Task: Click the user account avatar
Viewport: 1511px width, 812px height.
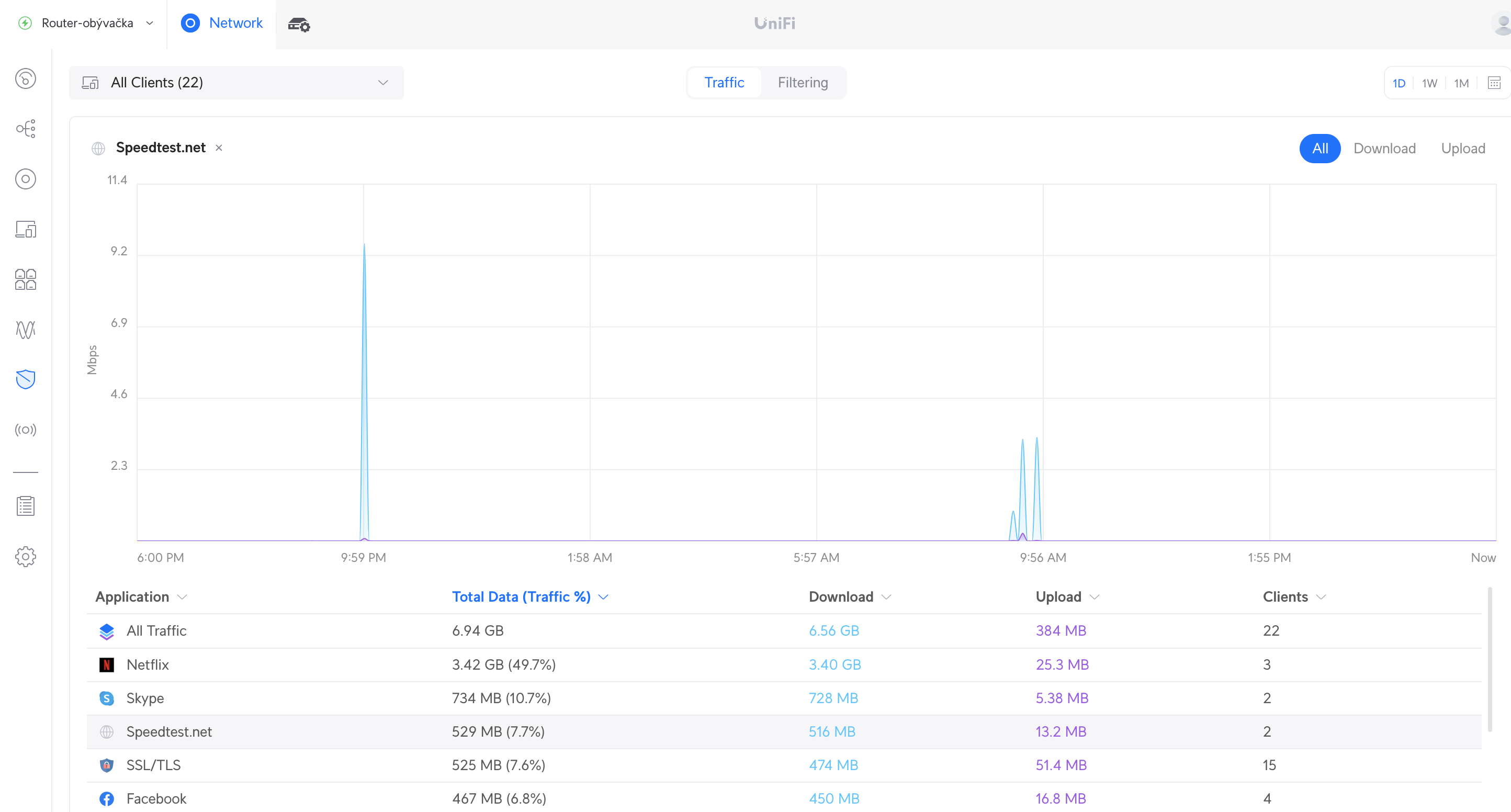Action: pyautogui.click(x=1501, y=24)
